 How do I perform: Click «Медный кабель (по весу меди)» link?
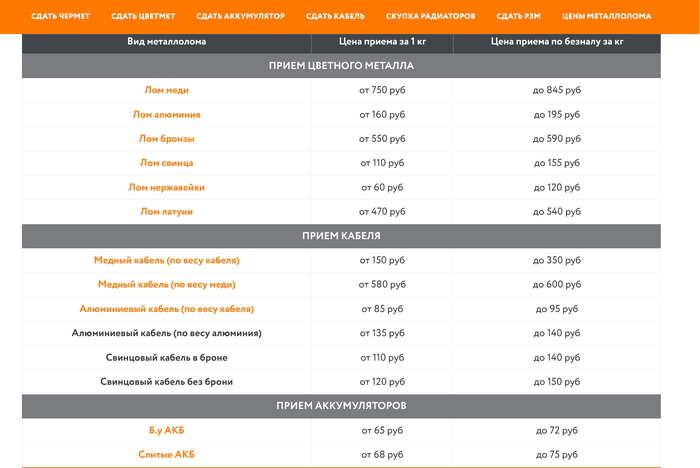click(166, 285)
